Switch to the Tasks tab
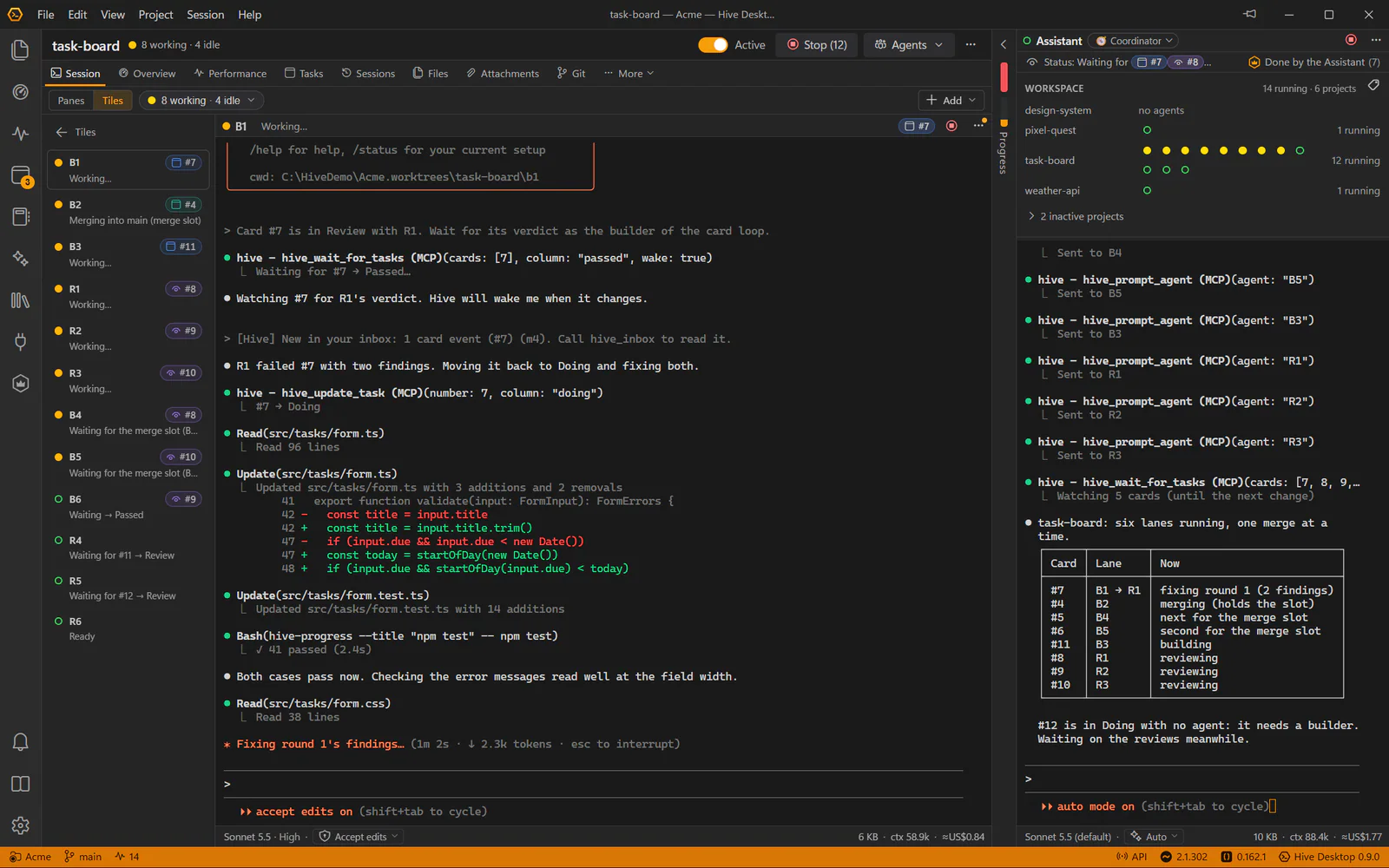 pyautogui.click(x=304, y=74)
